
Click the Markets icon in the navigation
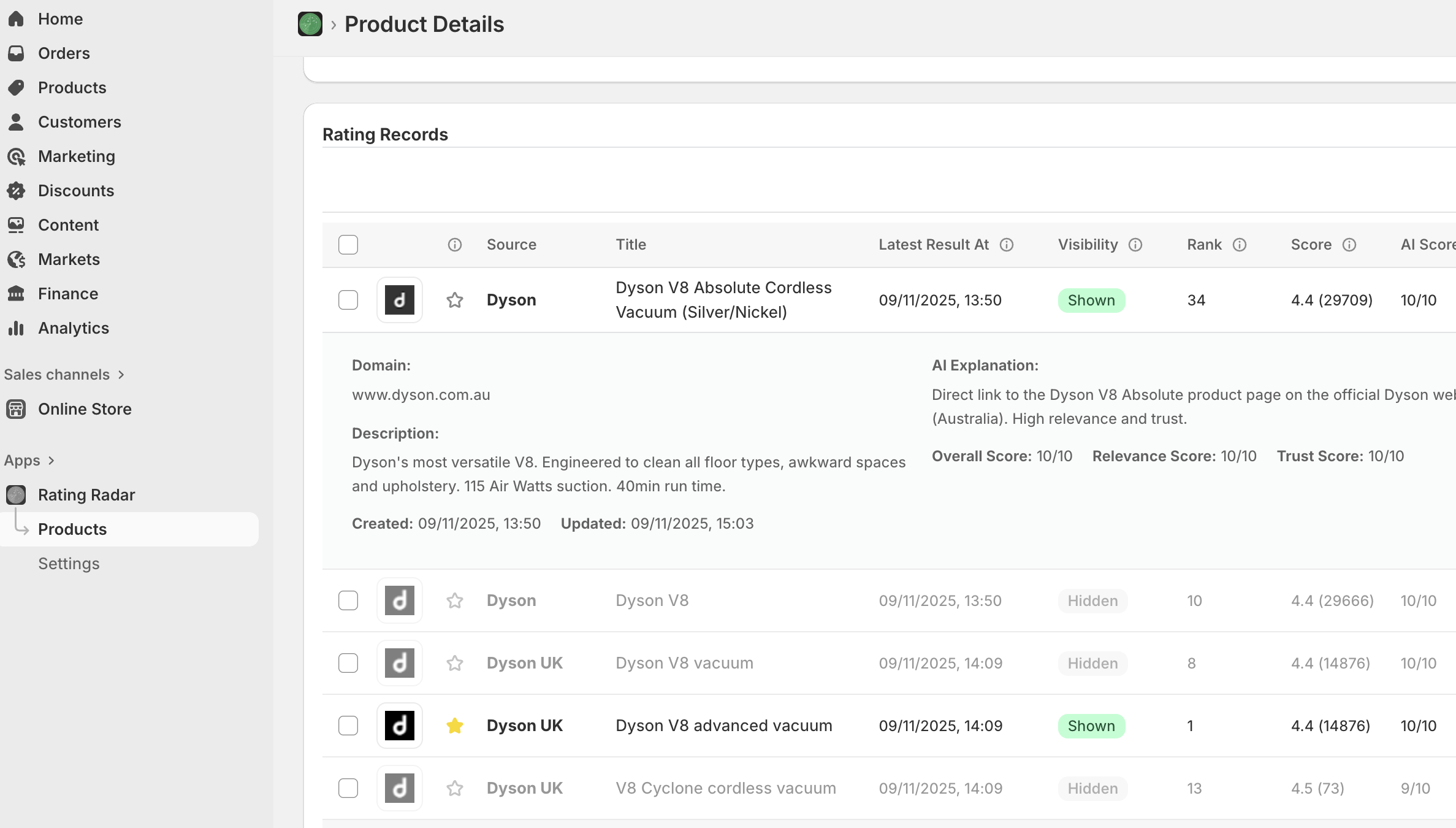click(x=17, y=259)
